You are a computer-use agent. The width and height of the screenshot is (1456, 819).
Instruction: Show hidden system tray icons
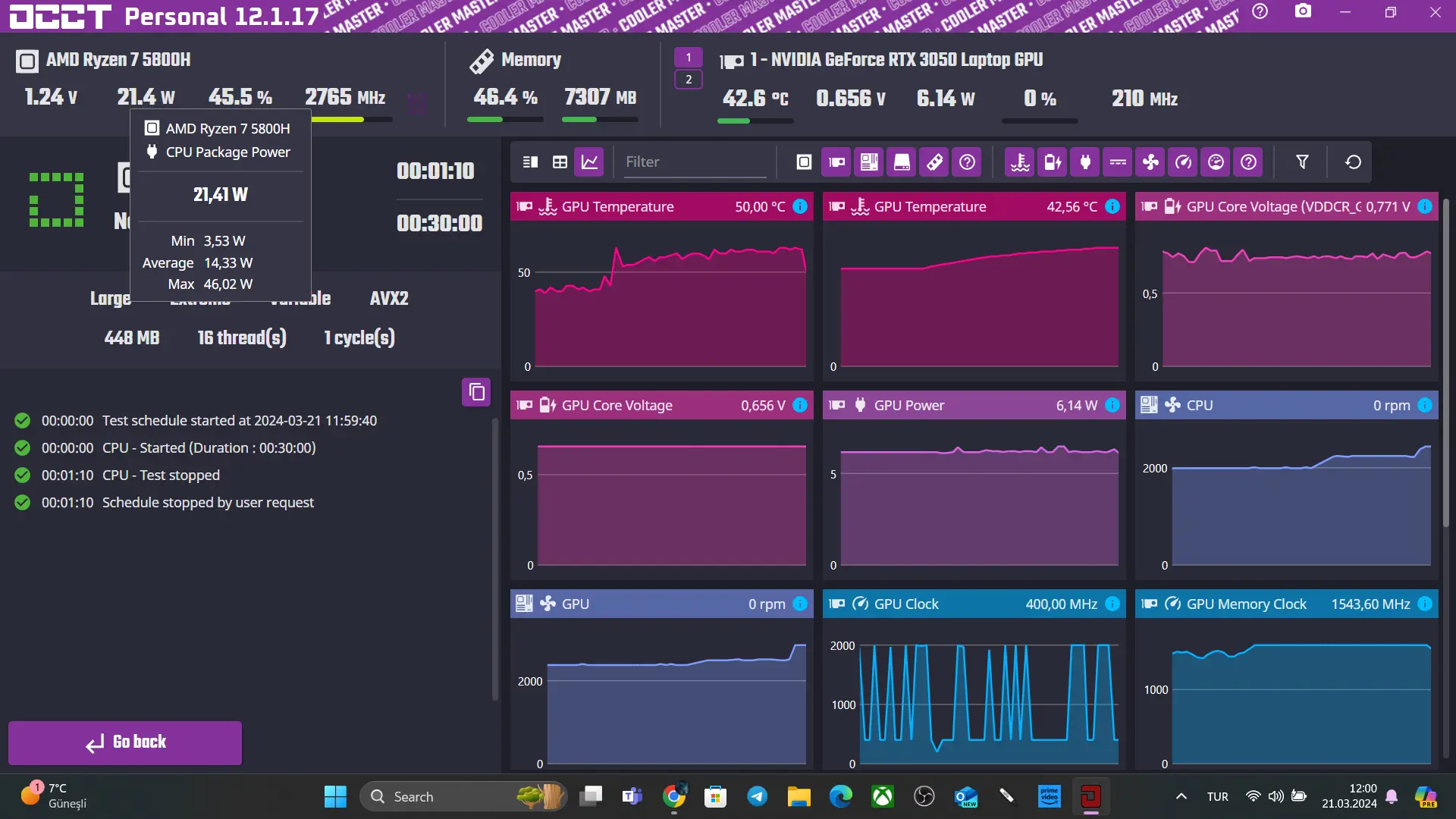(x=1181, y=796)
